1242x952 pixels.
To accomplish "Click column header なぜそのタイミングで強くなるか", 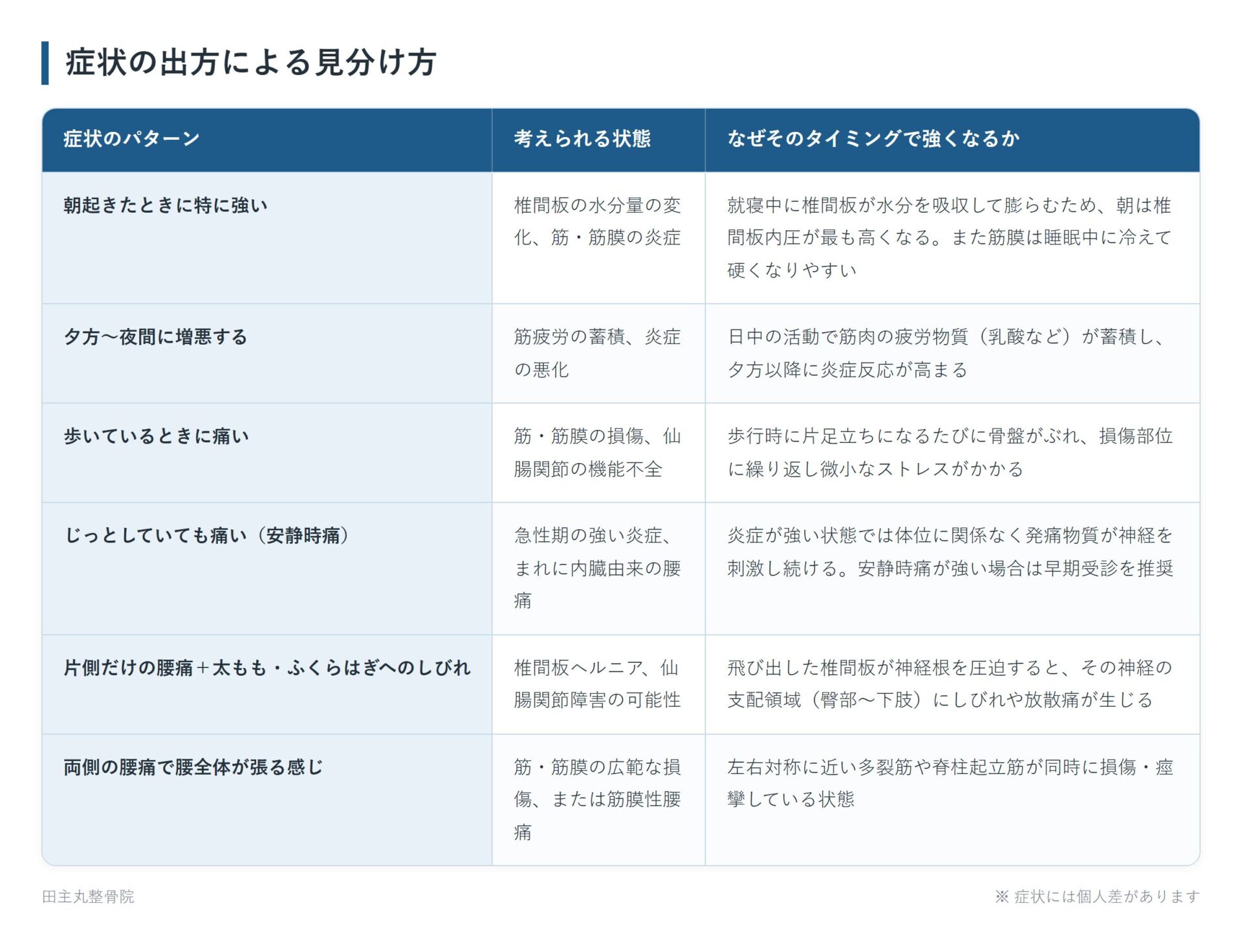I will (x=873, y=138).
